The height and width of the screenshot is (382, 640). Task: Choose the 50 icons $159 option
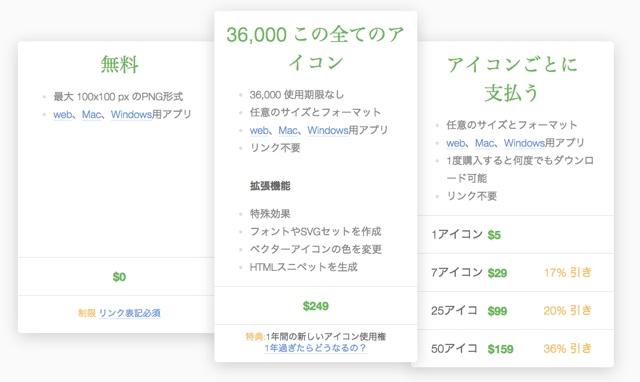pos(516,349)
